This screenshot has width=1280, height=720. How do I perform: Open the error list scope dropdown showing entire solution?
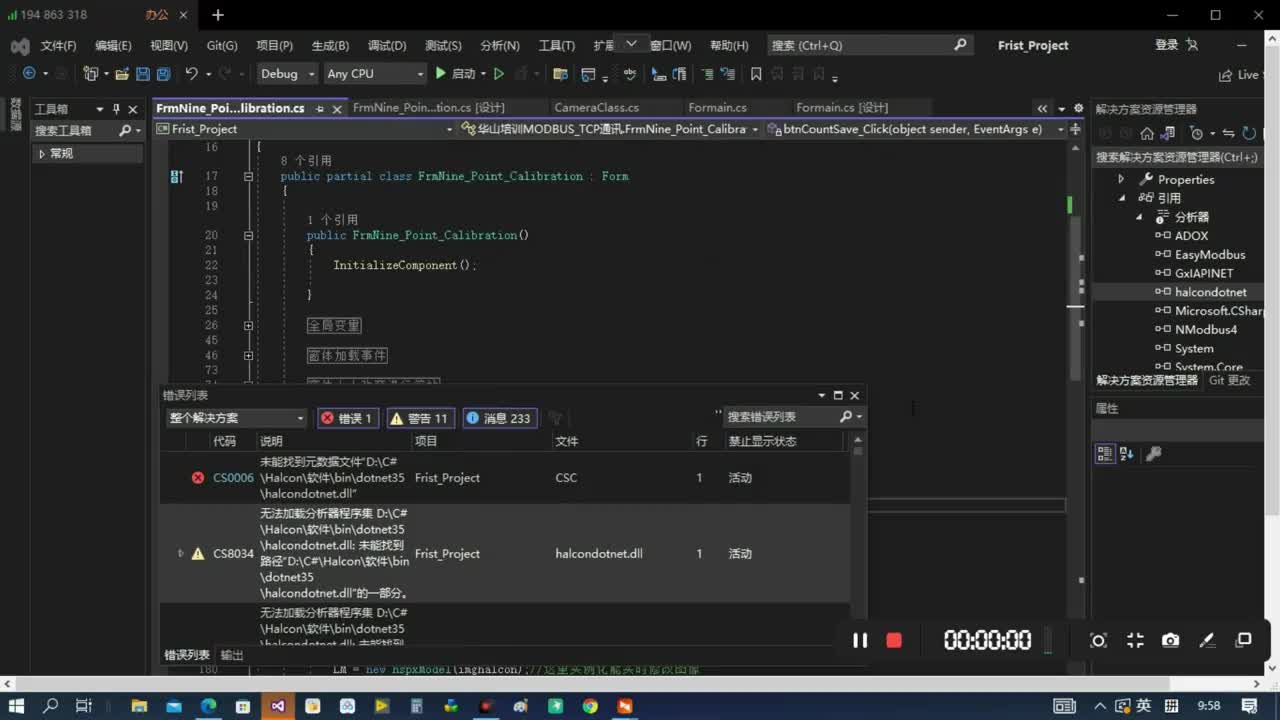[236, 418]
